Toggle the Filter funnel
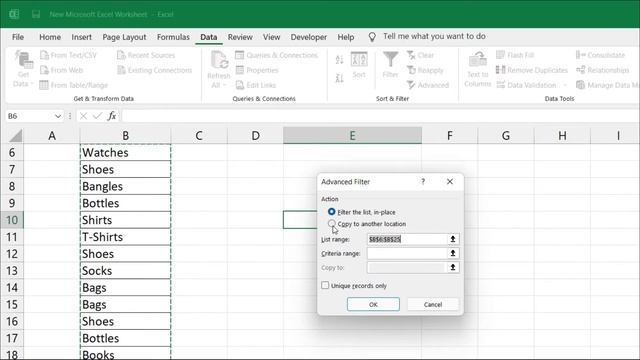This screenshot has height=360, width=640. [x=390, y=64]
